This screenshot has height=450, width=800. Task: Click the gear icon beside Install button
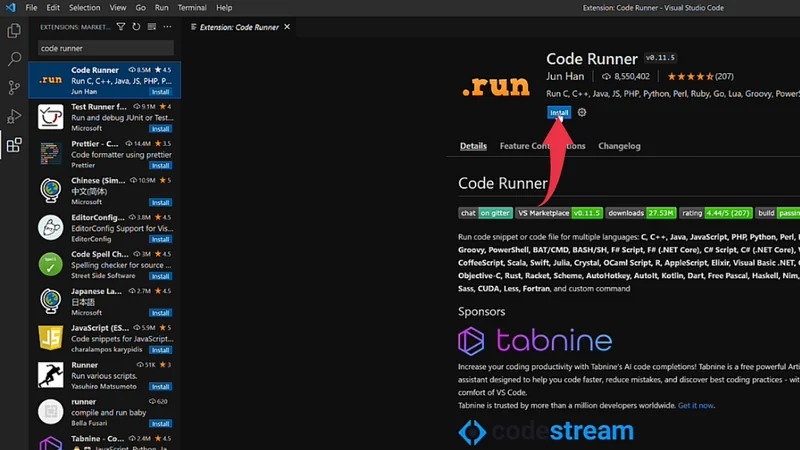pyautogui.click(x=582, y=113)
